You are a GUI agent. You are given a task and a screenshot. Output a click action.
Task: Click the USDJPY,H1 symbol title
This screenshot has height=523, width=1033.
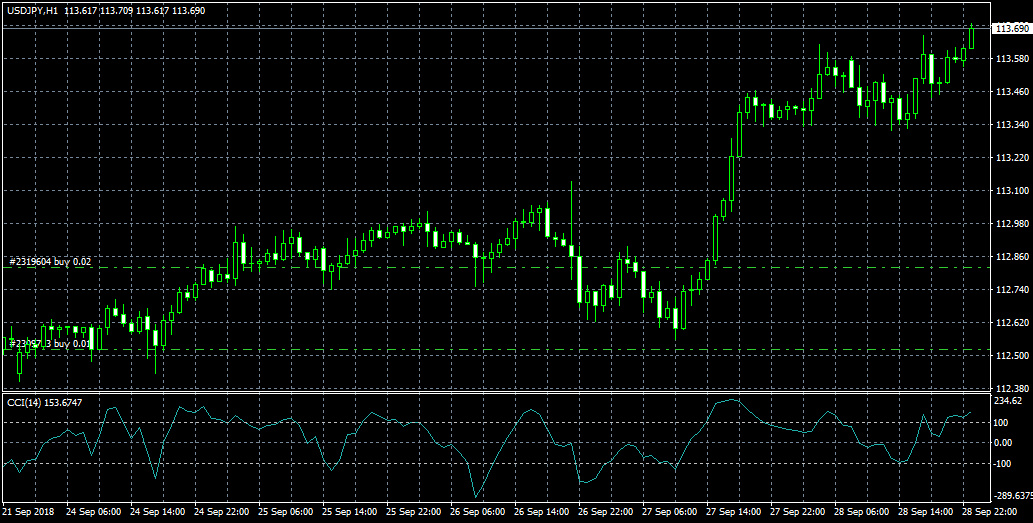tap(30, 10)
